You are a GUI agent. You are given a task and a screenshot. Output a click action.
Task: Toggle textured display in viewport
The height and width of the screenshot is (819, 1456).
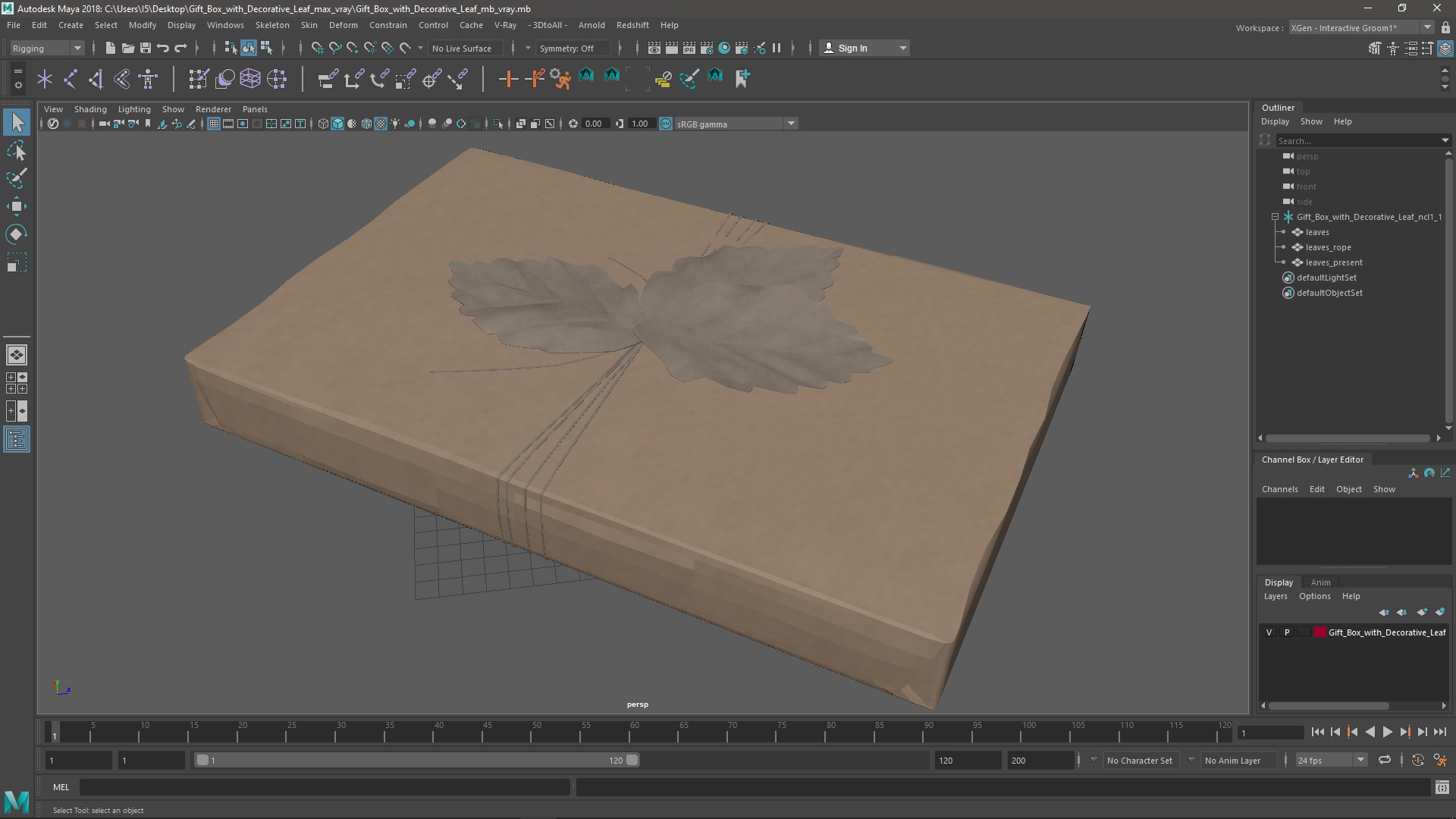point(381,124)
